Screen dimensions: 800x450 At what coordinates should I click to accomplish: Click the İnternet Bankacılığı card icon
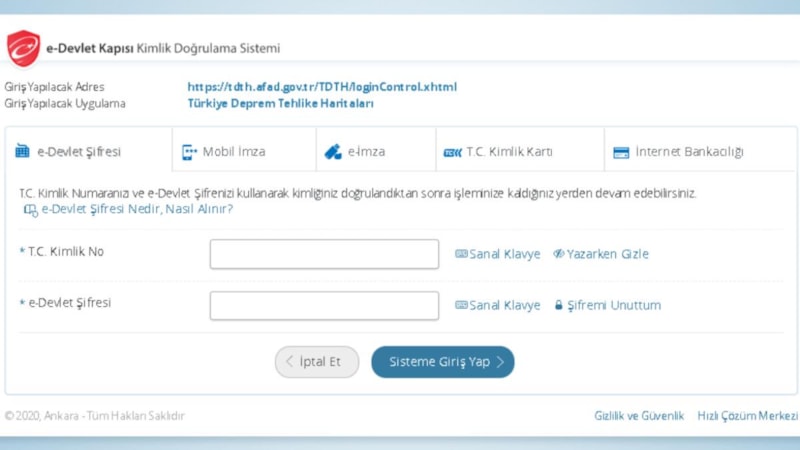620,153
